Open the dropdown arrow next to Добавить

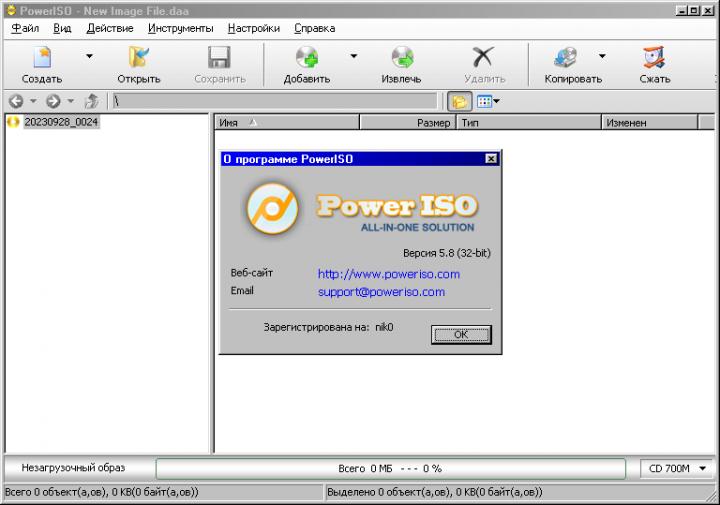click(353, 57)
